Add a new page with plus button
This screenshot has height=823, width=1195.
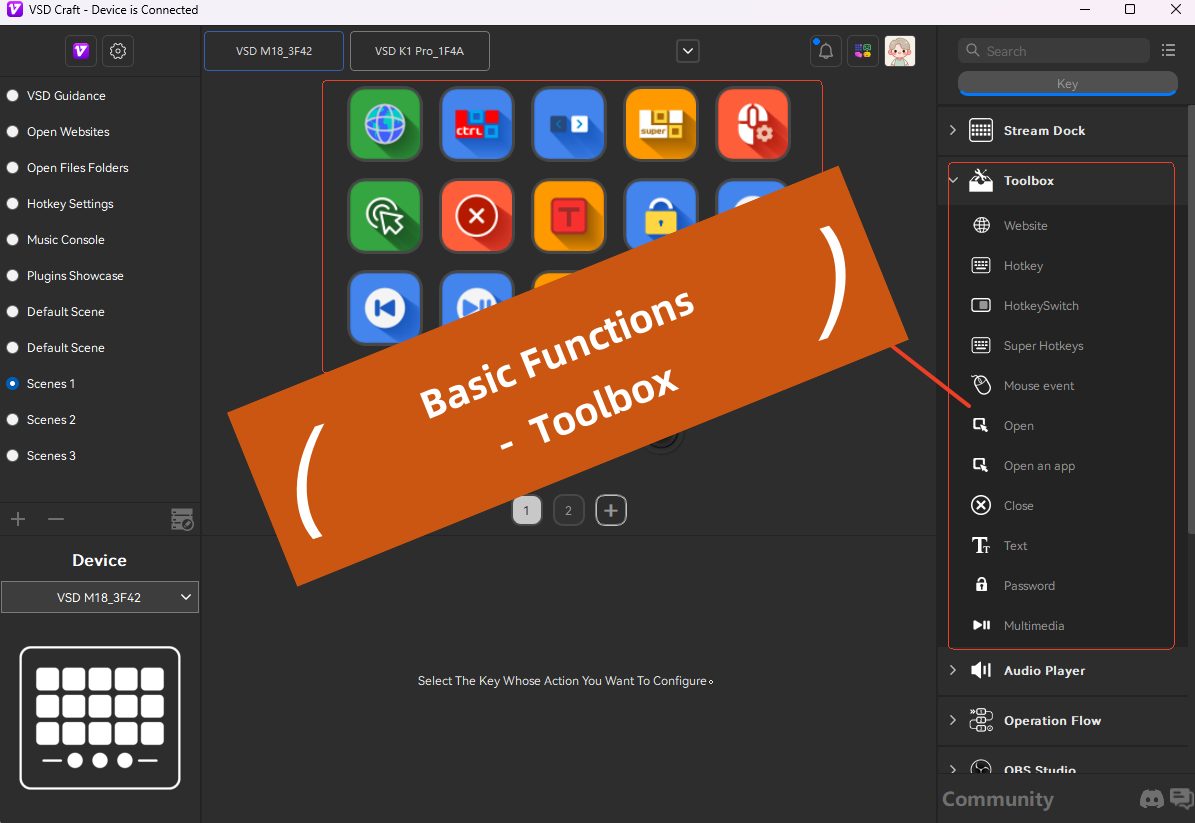tap(611, 511)
